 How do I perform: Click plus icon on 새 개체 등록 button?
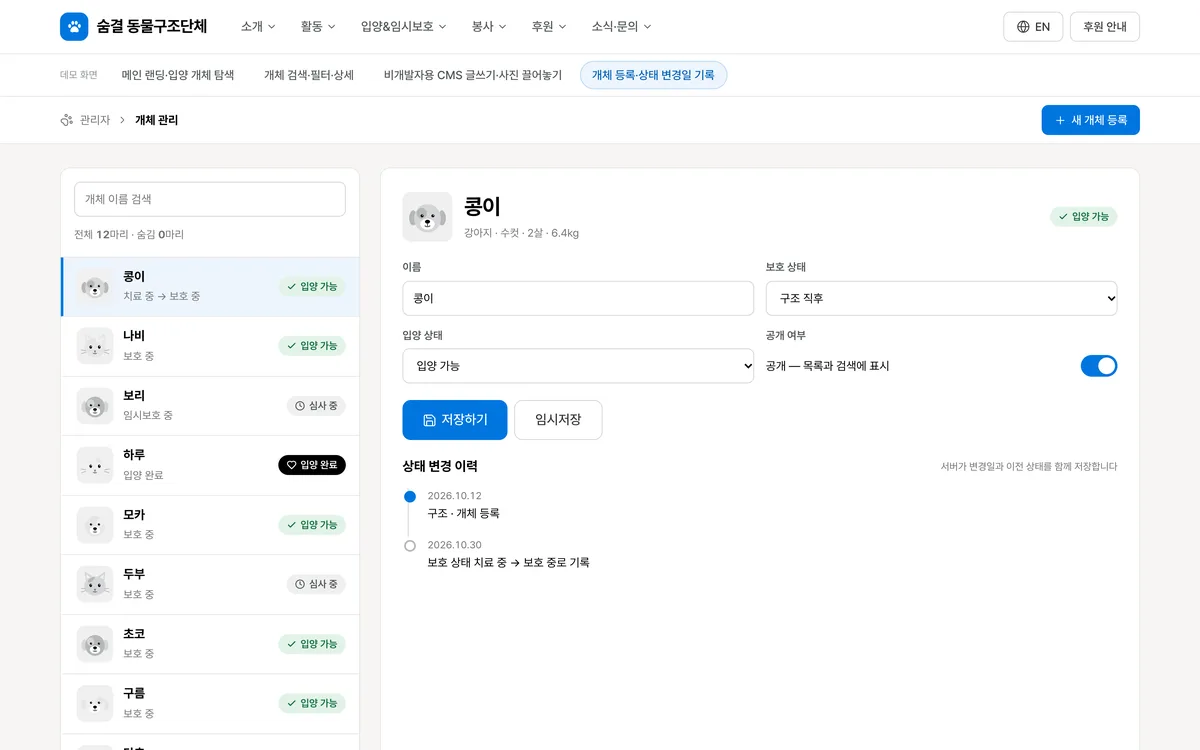coord(1061,120)
